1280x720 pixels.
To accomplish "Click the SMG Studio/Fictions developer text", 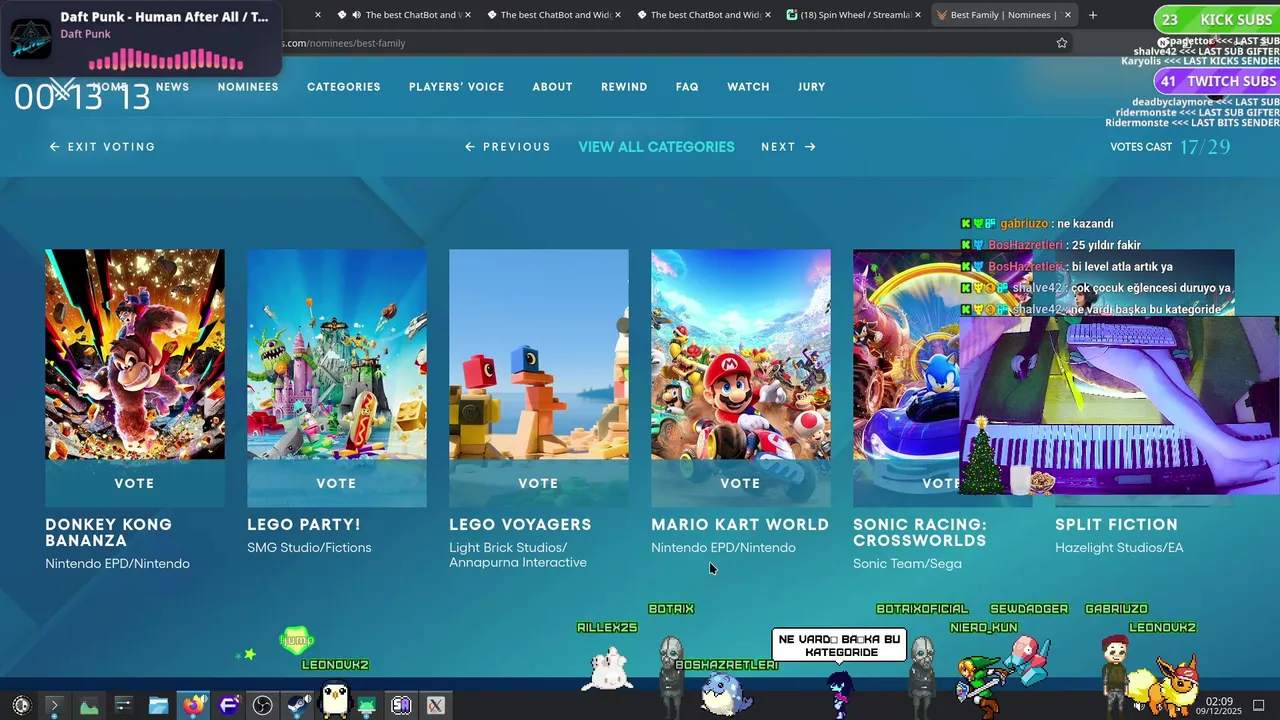I will pos(309,547).
